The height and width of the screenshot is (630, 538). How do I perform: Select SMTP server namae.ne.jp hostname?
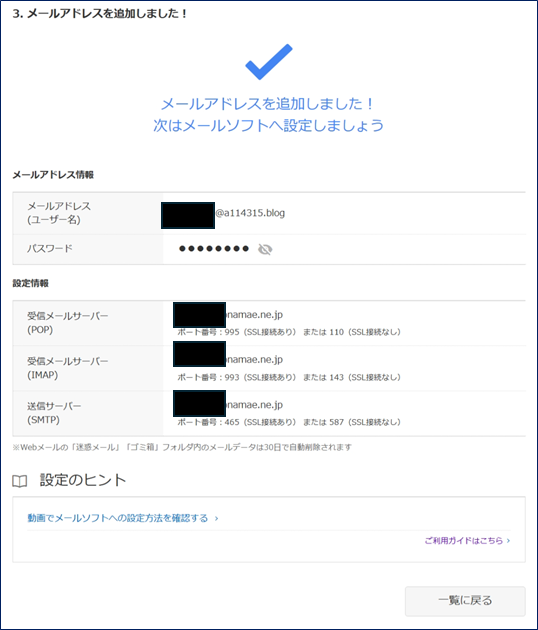(255, 405)
